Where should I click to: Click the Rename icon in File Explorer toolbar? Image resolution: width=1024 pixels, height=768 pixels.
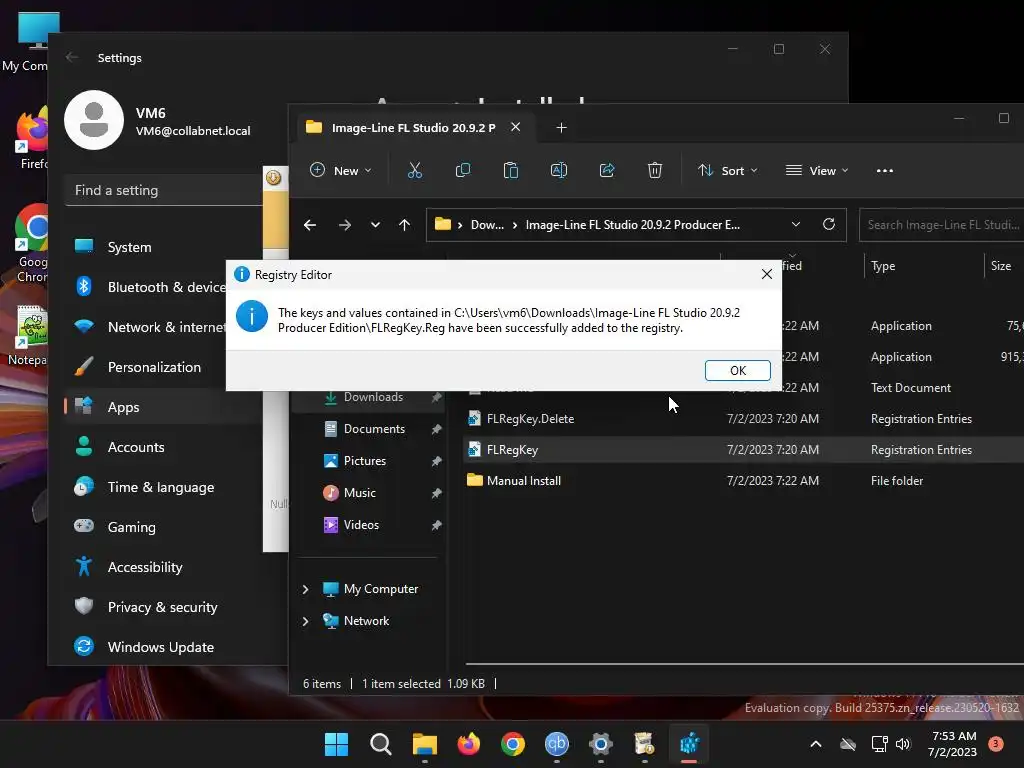click(x=559, y=170)
